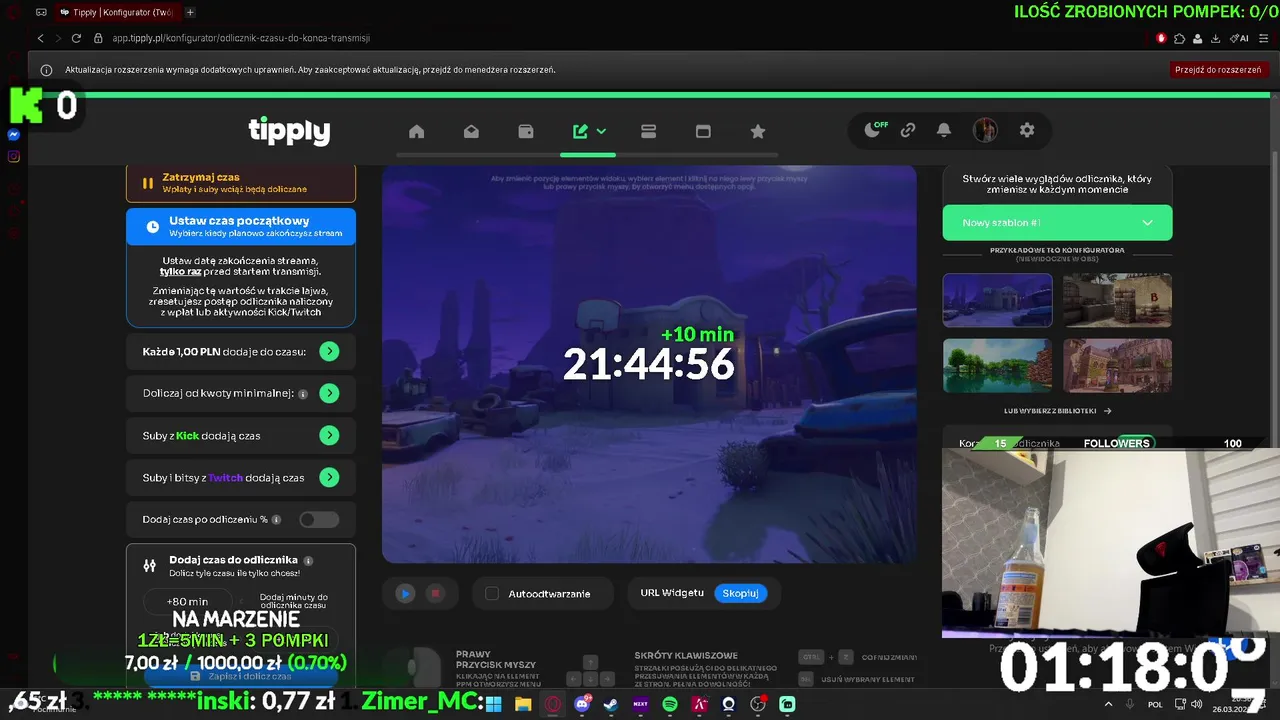Open the user profile avatar
The width and height of the screenshot is (1280, 720).
(x=985, y=130)
